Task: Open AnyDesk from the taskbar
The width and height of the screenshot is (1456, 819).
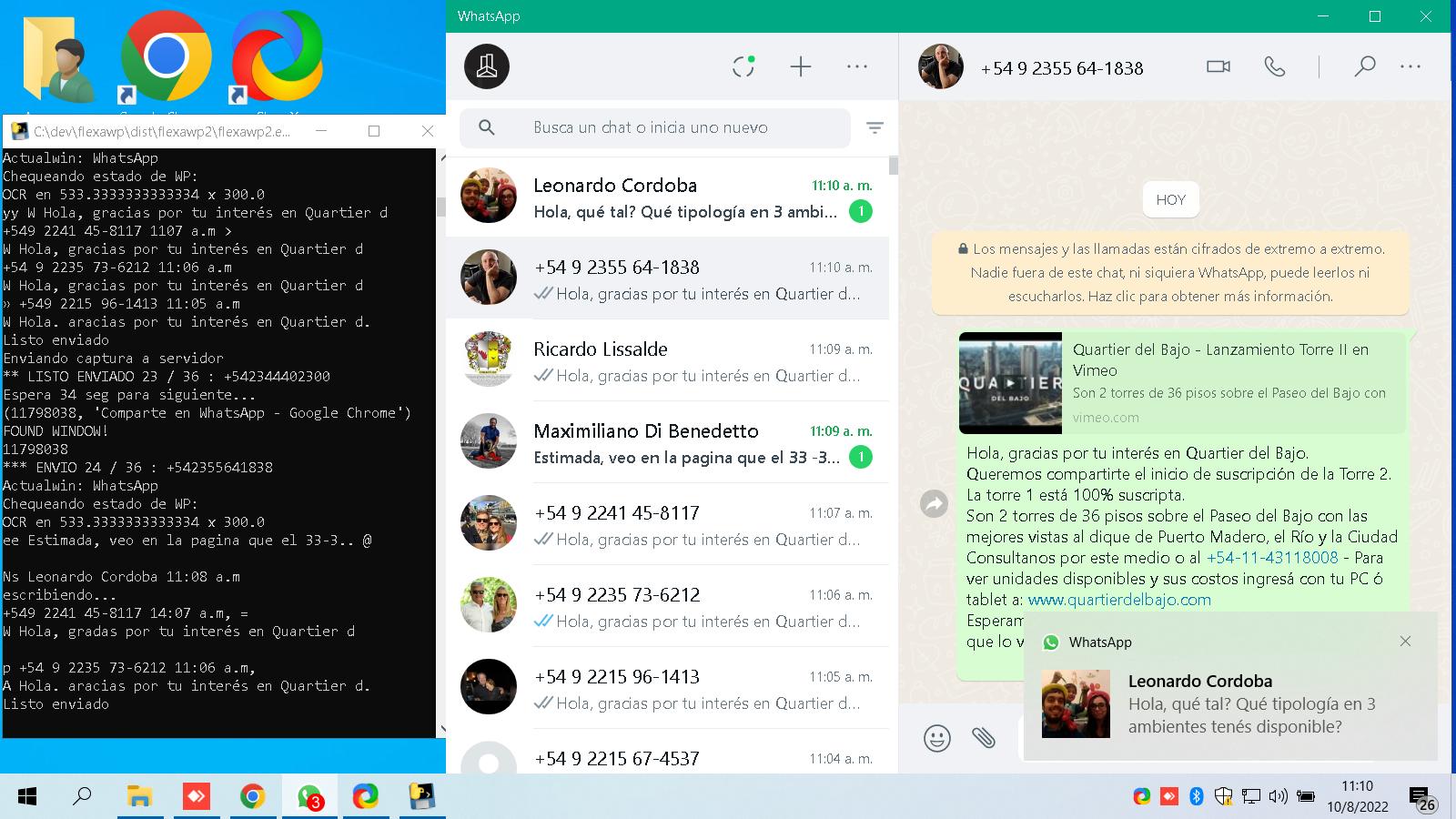Action: (196, 797)
